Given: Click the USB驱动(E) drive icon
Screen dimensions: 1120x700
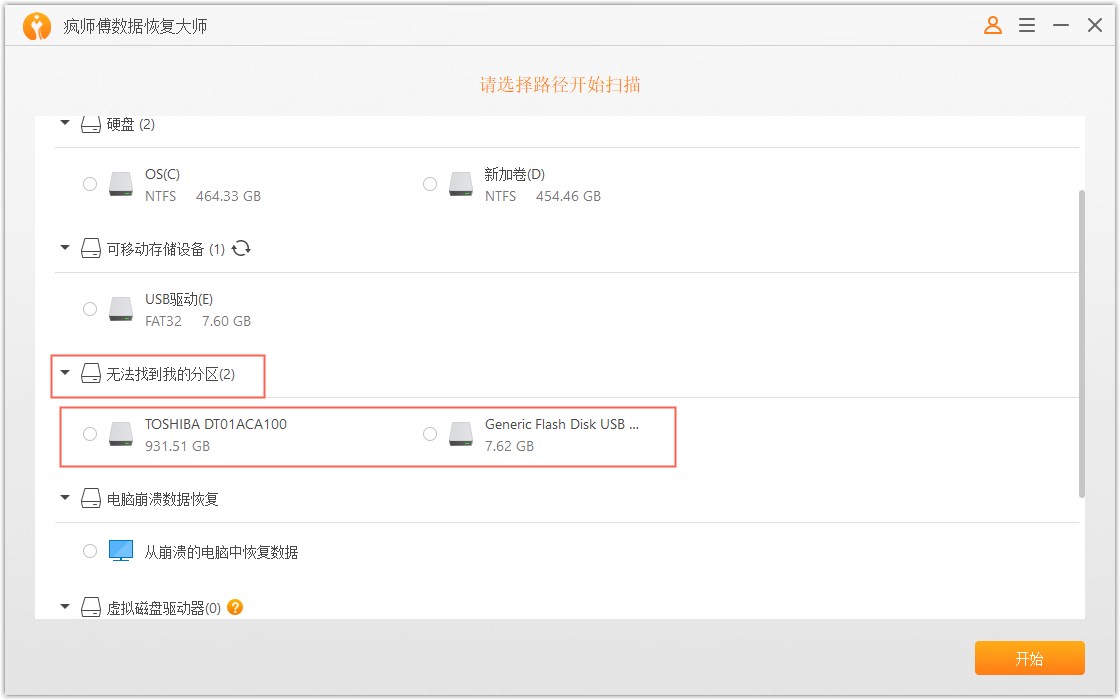Looking at the screenshot, I should click(121, 309).
